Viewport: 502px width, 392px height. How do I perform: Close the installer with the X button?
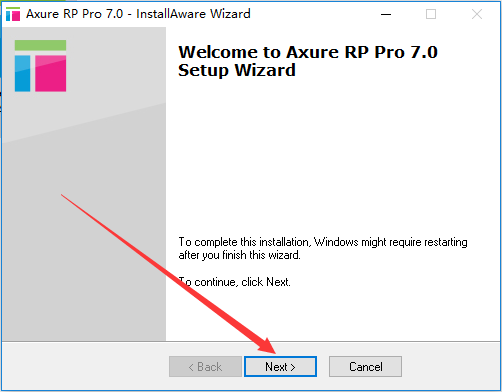click(477, 14)
